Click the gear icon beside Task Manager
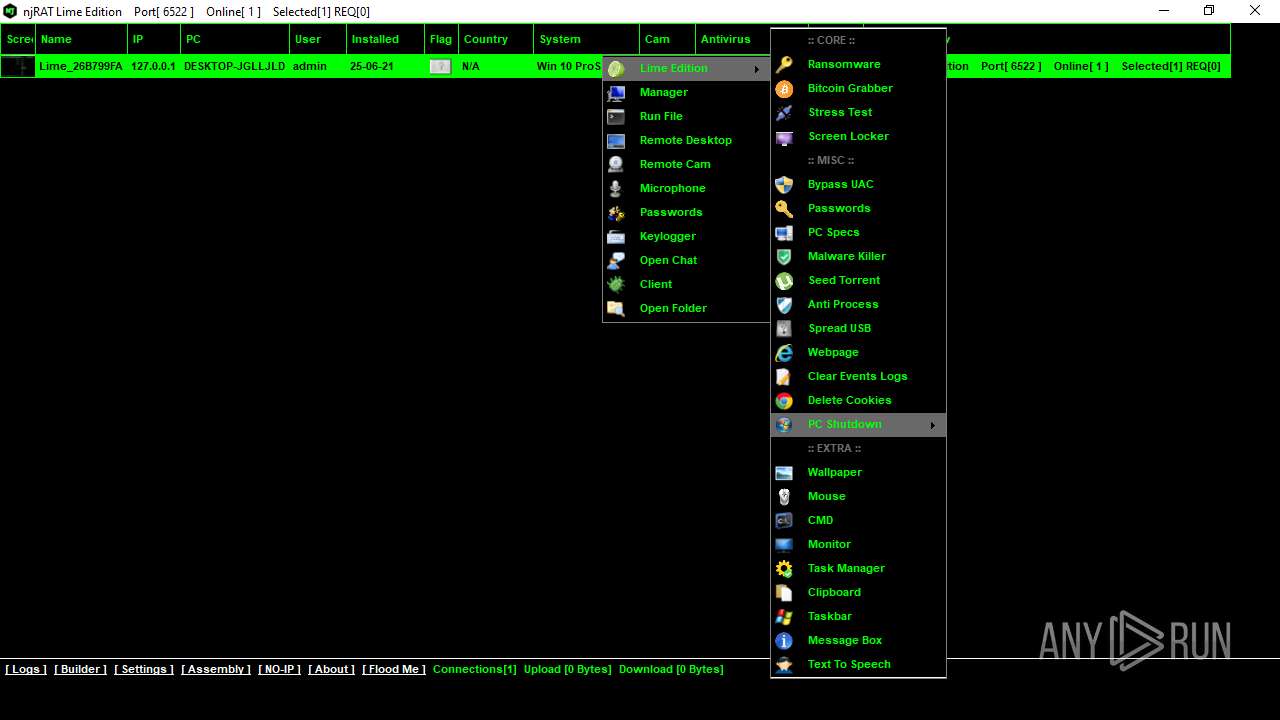The image size is (1280, 720). pos(785,568)
